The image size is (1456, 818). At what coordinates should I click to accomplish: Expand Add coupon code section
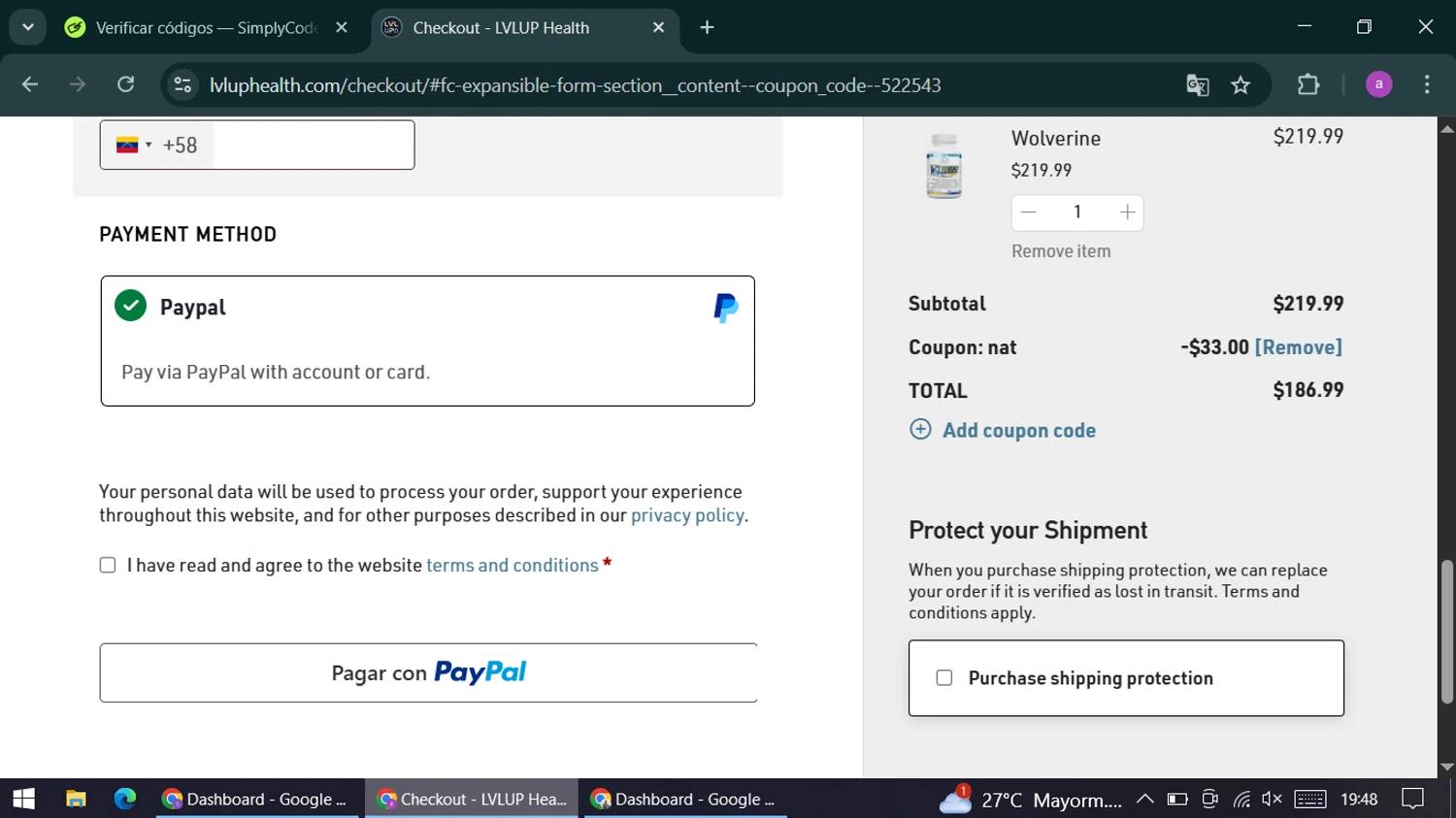click(x=1003, y=430)
